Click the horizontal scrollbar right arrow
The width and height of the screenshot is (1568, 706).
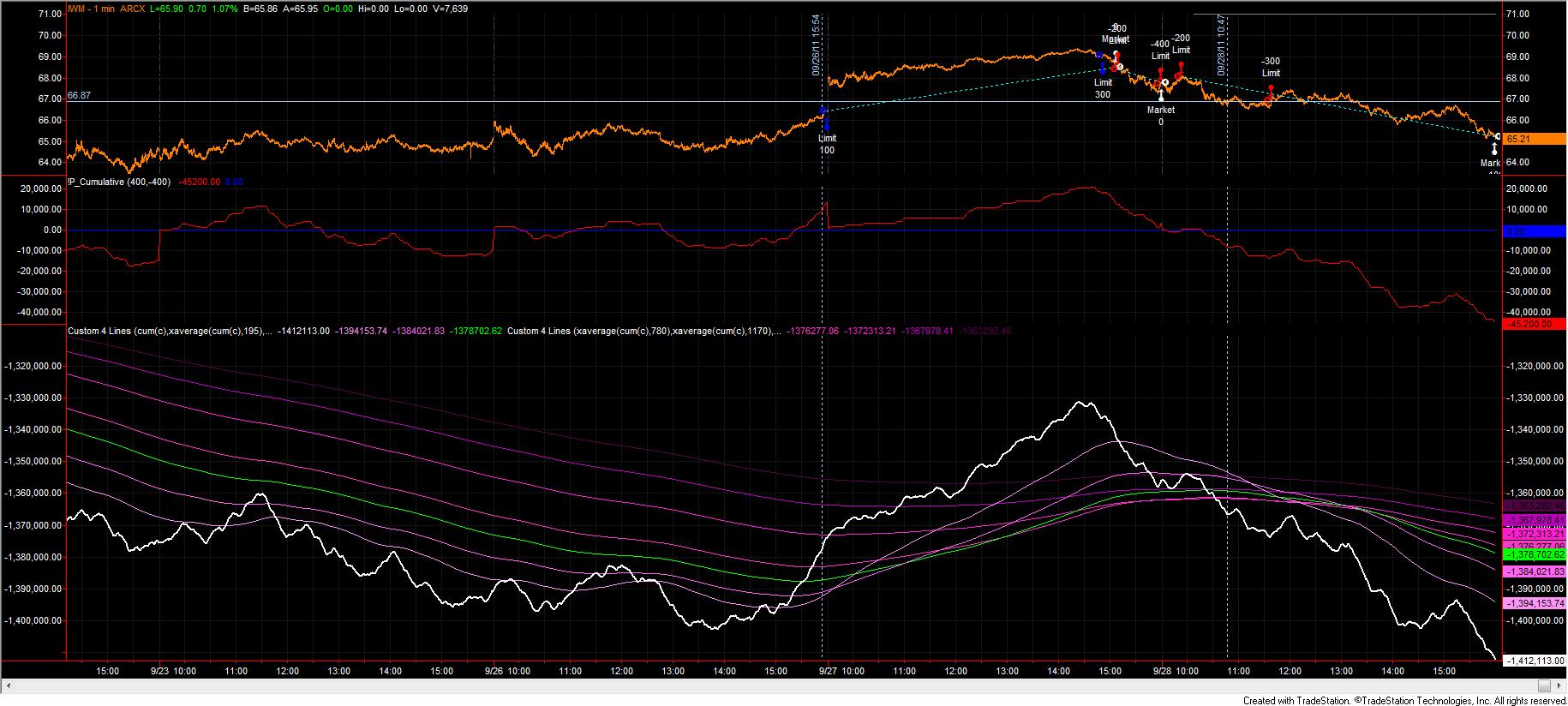pos(1544,685)
